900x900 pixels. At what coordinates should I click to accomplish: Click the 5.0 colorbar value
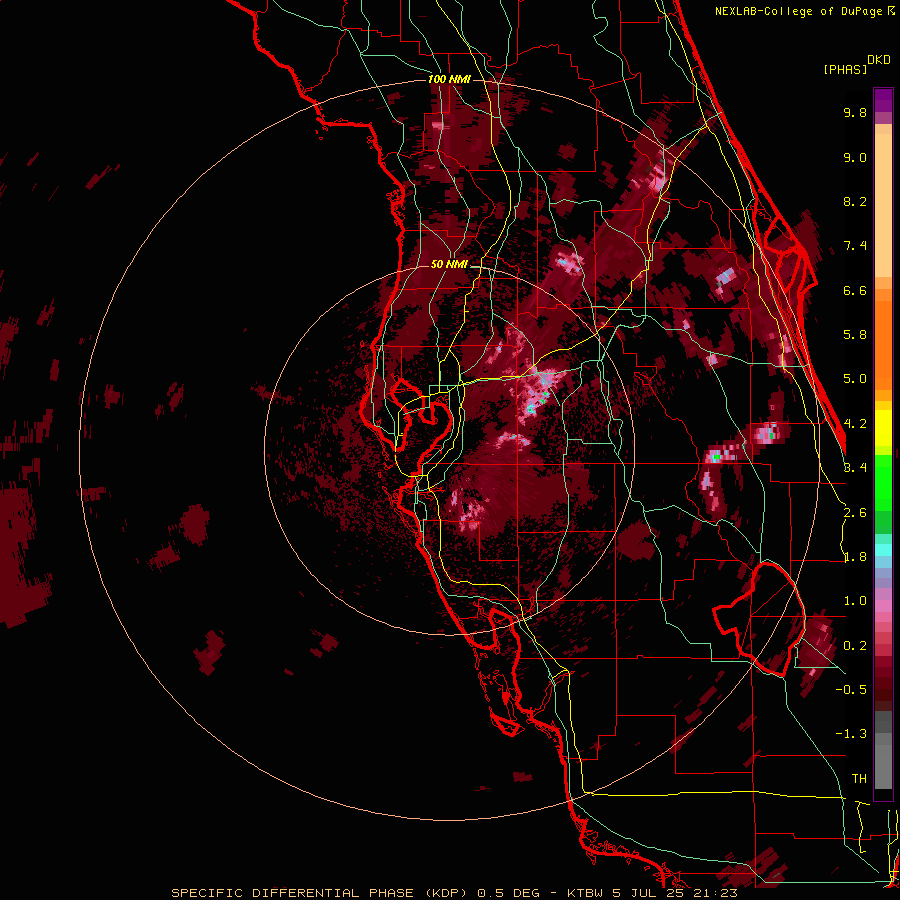(x=855, y=379)
